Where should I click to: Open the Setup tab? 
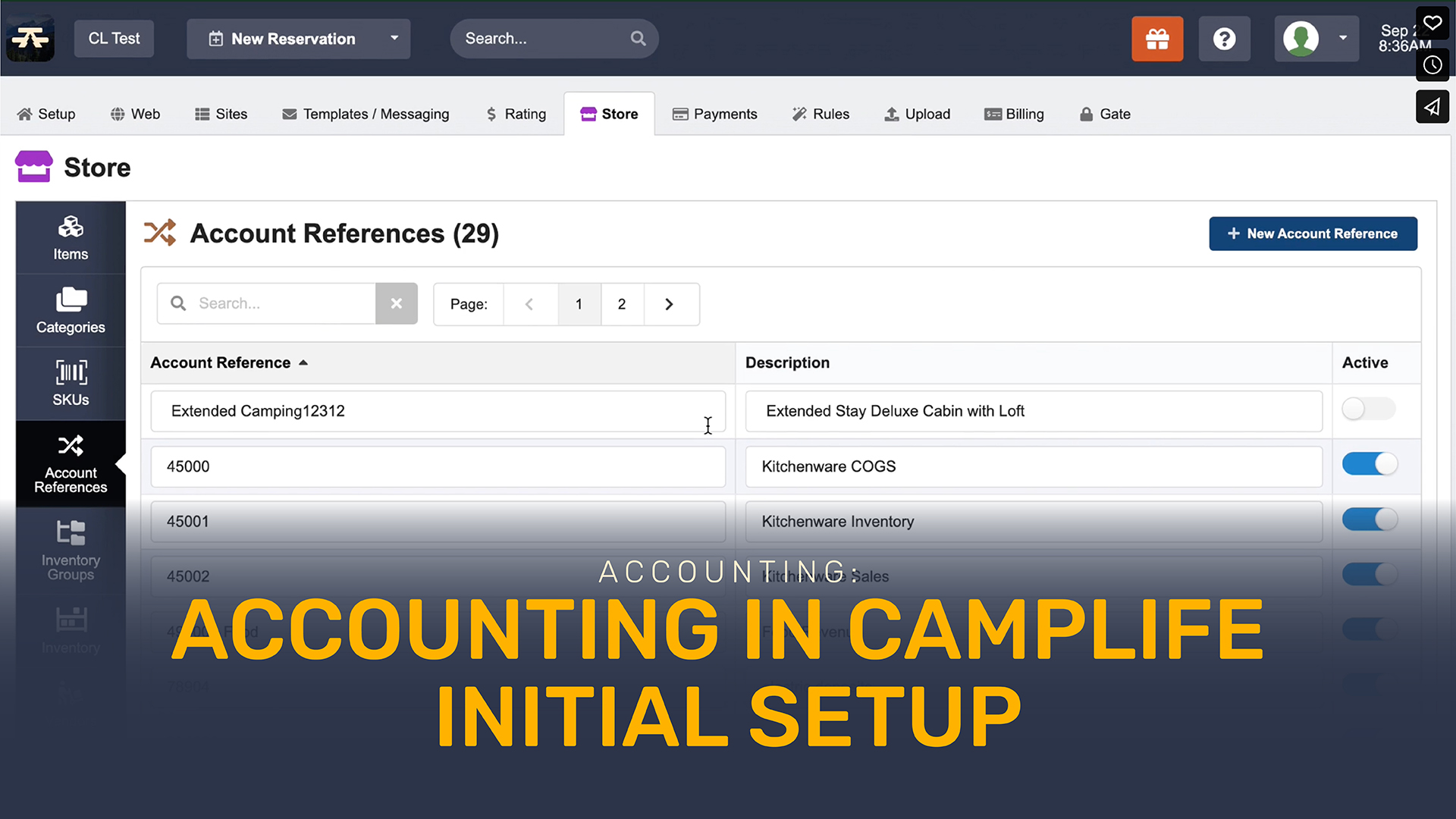(46, 114)
